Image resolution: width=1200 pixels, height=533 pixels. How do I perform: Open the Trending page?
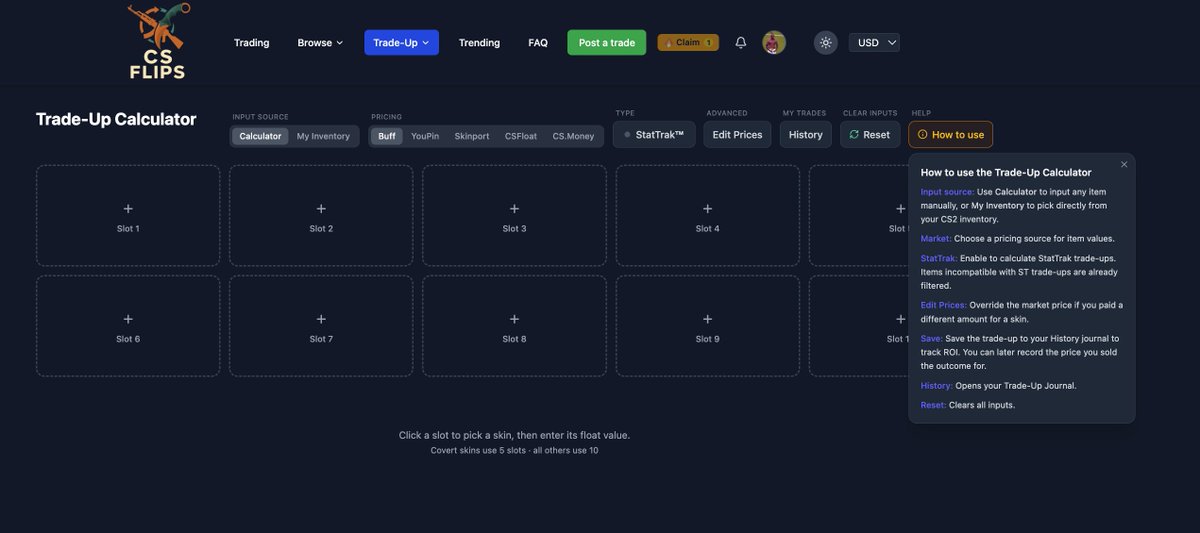pyautogui.click(x=479, y=42)
